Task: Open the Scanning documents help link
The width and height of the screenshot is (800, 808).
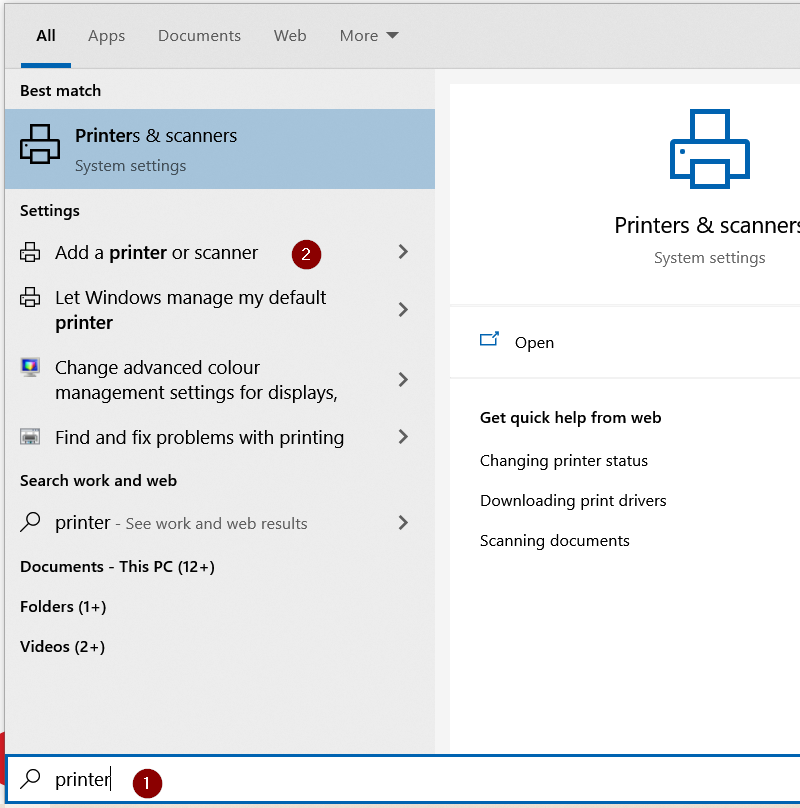Action: pyautogui.click(x=554, y=540)
